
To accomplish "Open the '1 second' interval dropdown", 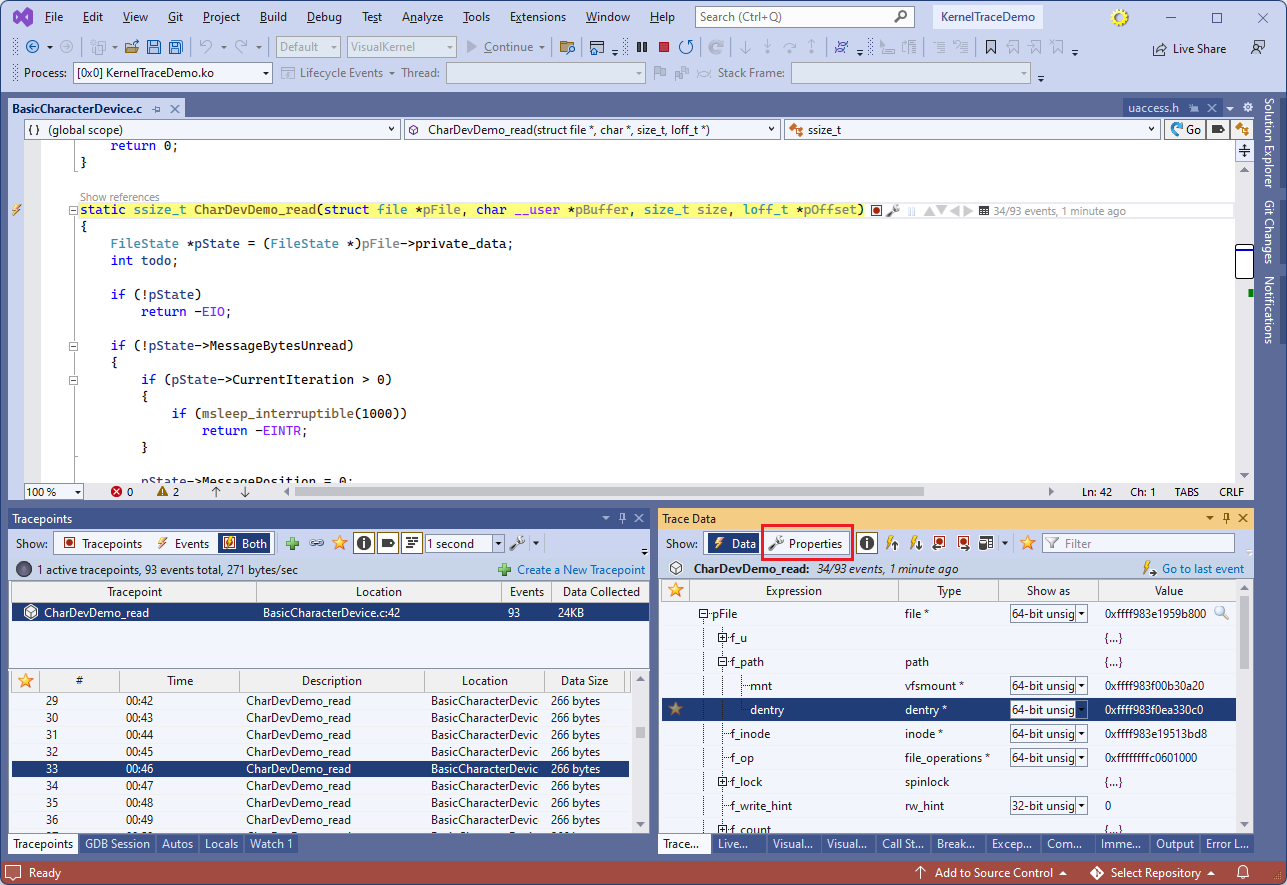I will coord(498,544).
